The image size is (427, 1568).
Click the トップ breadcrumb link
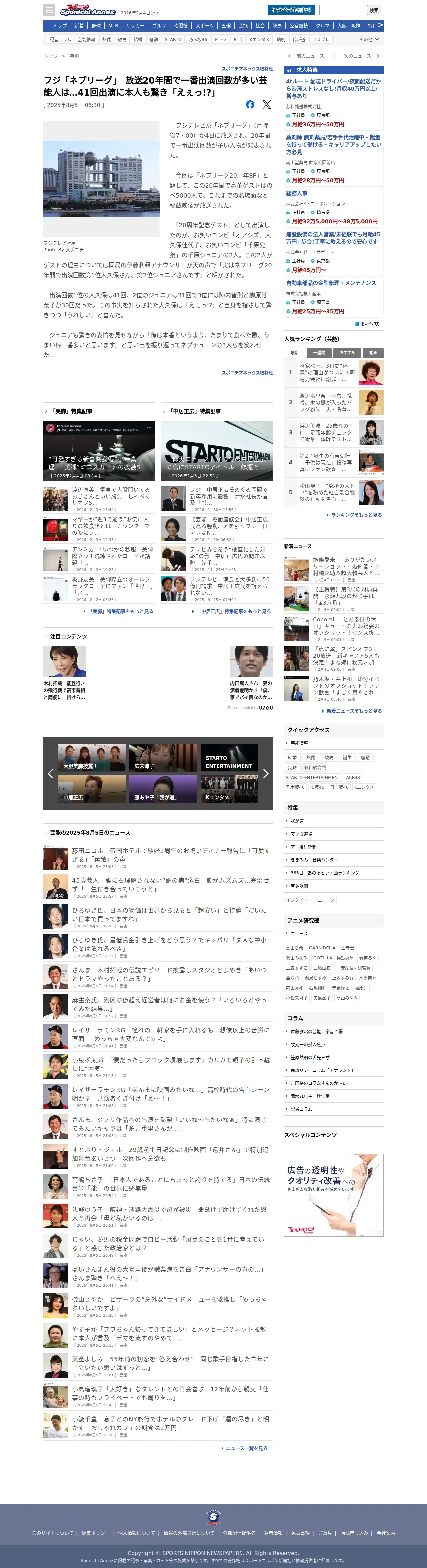click(51, 56)
